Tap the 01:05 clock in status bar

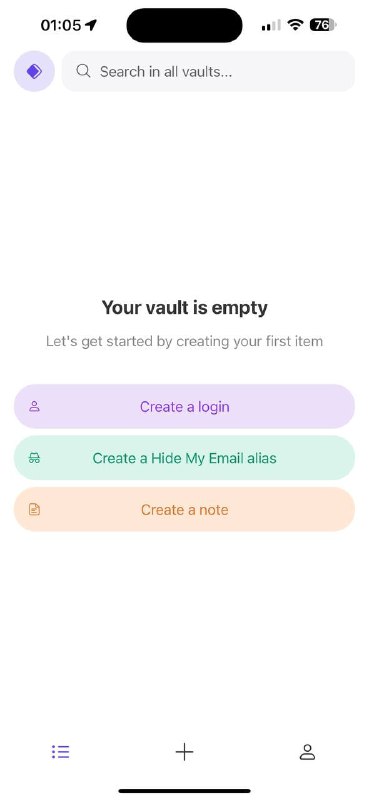[x=61, y=25]
